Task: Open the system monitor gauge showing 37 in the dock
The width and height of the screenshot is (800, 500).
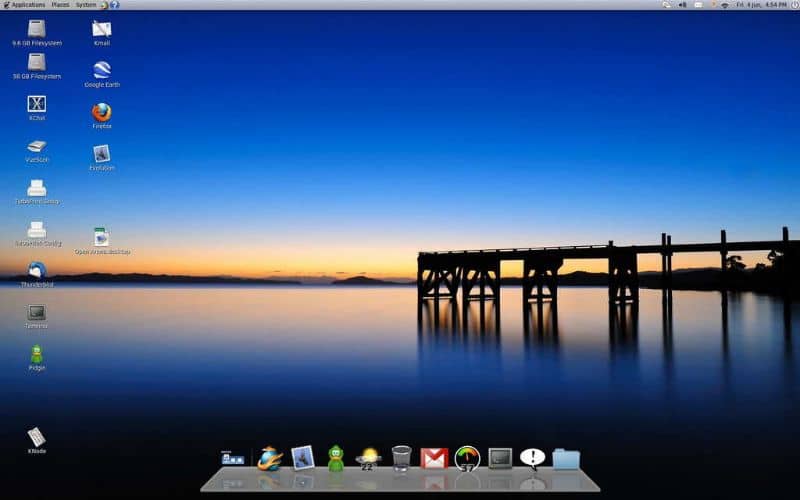Action: 467,458
